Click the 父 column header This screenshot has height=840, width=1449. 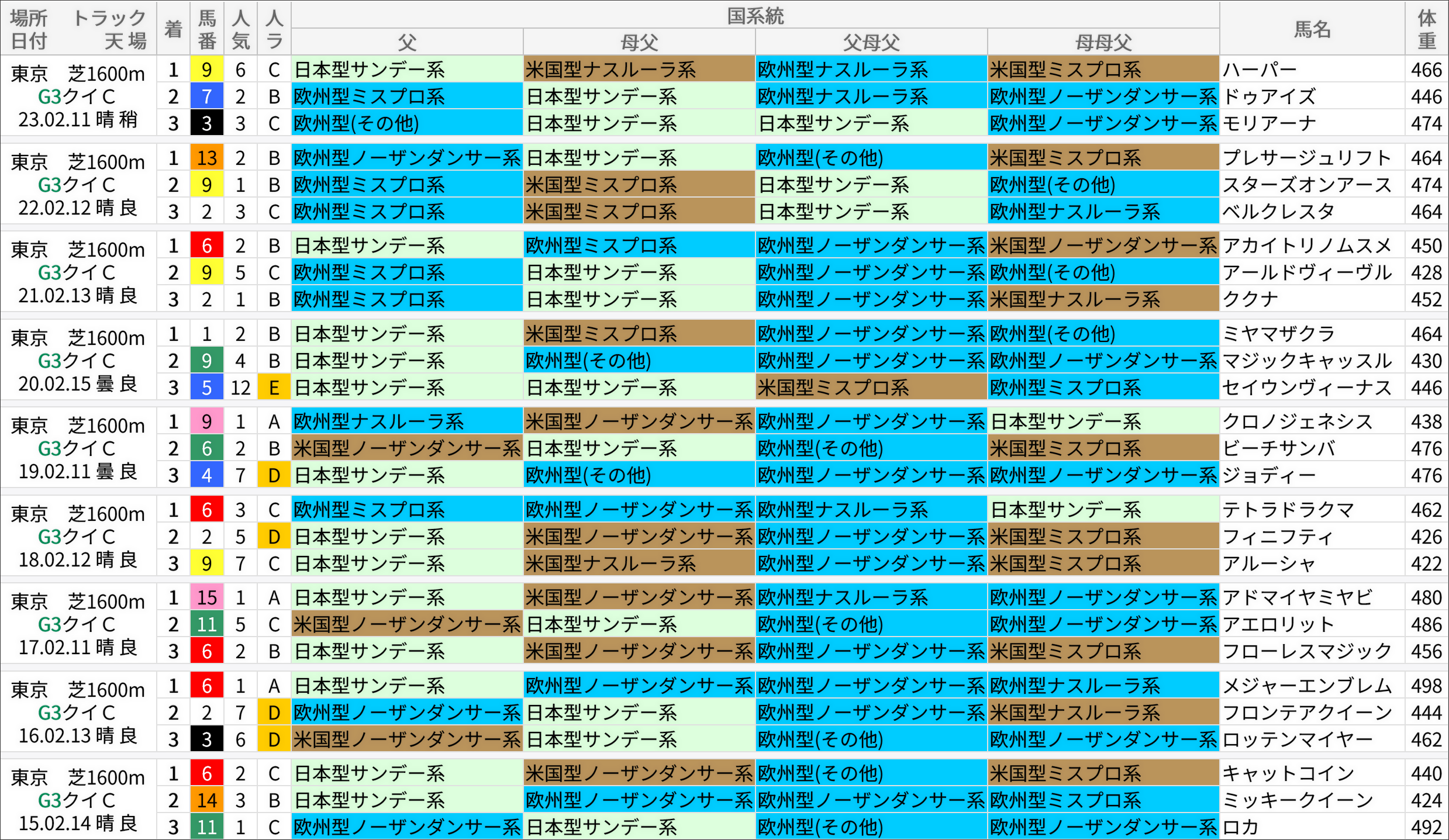coord(407,42)
